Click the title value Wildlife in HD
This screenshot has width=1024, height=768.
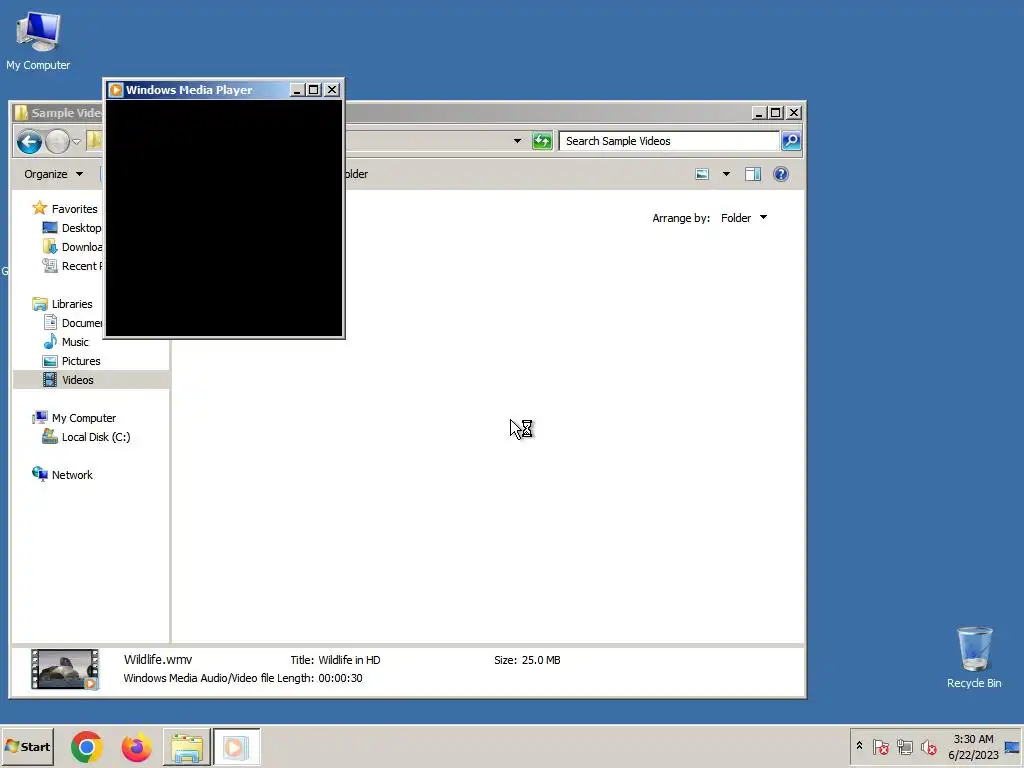coord(349,660)
